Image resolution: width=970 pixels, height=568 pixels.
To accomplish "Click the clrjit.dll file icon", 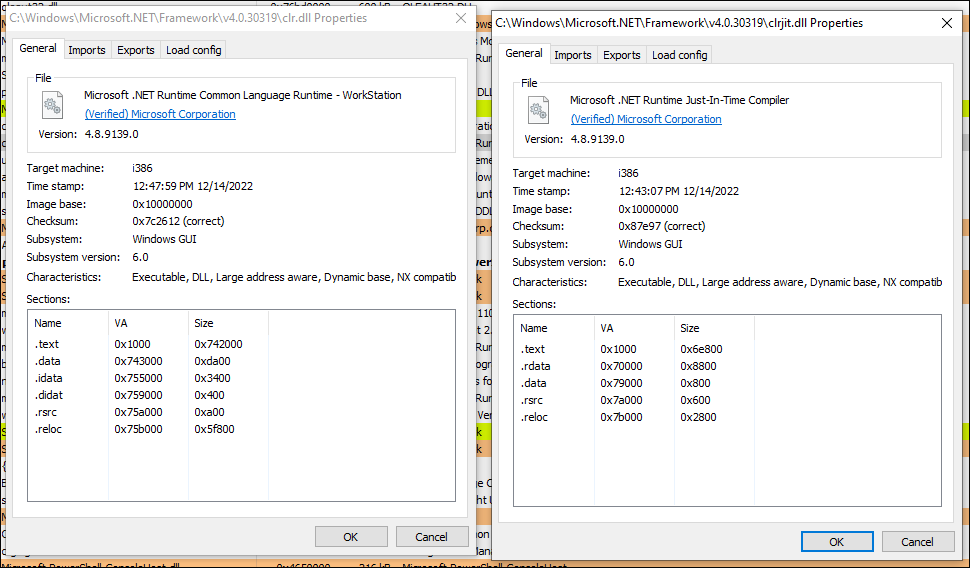I will pos(538,110).
